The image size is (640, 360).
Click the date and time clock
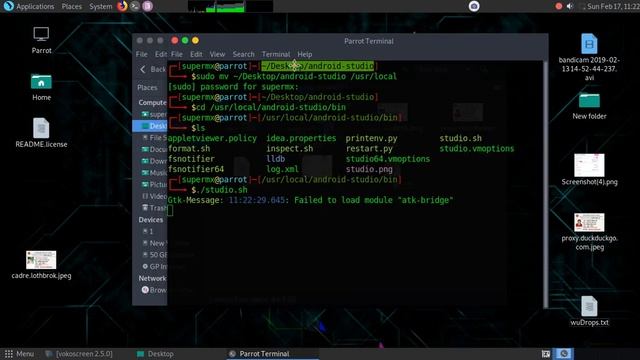click(613, 7)
